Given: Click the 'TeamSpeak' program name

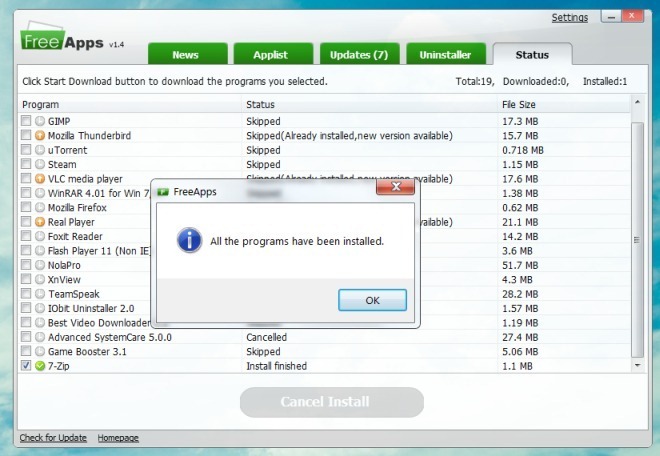Looking at the screenshot, I should [x=74, y=294].
